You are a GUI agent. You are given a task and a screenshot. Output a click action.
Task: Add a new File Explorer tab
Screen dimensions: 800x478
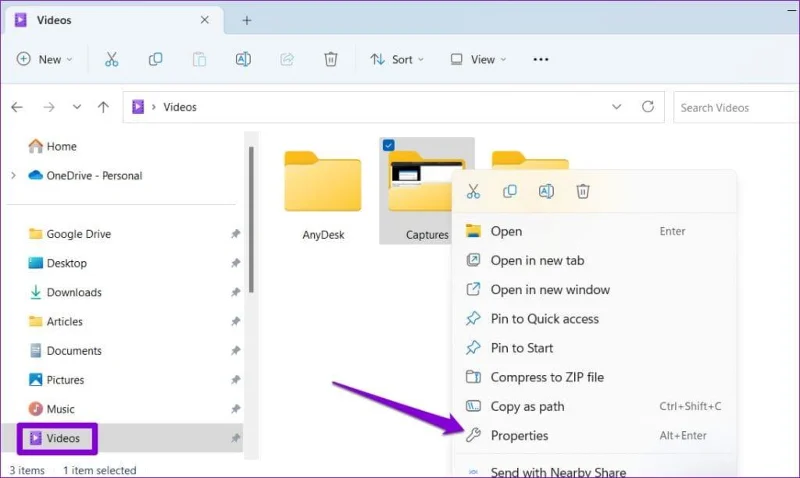coord(246,20)
